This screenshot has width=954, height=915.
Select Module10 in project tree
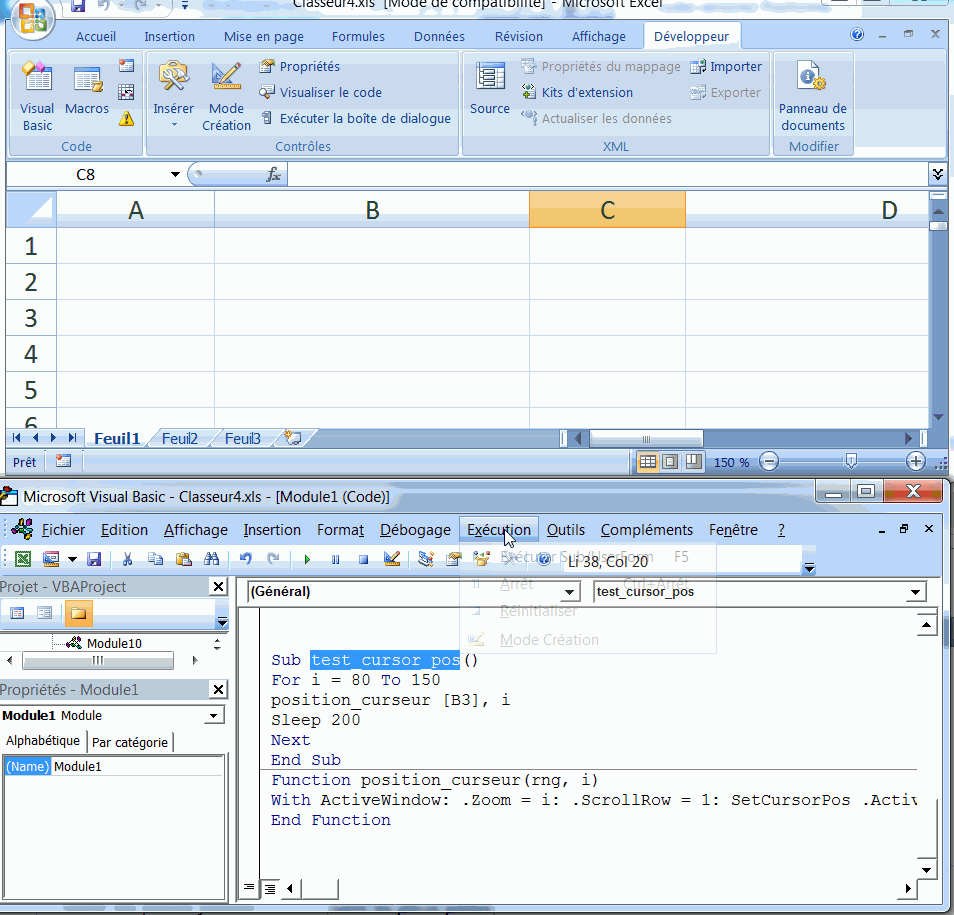pos(114,643)
